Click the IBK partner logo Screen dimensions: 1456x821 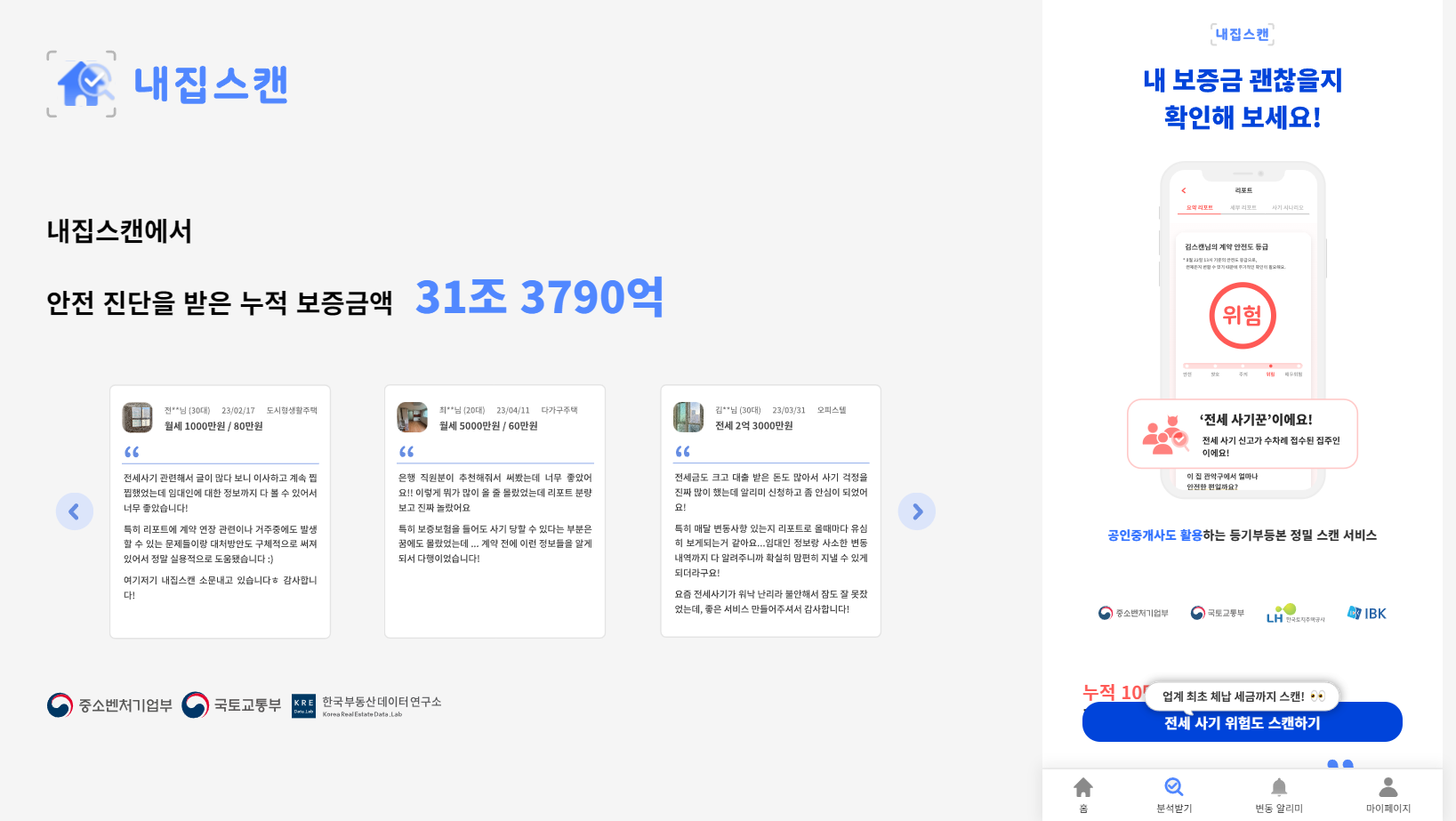click(x=1367, y=613)
